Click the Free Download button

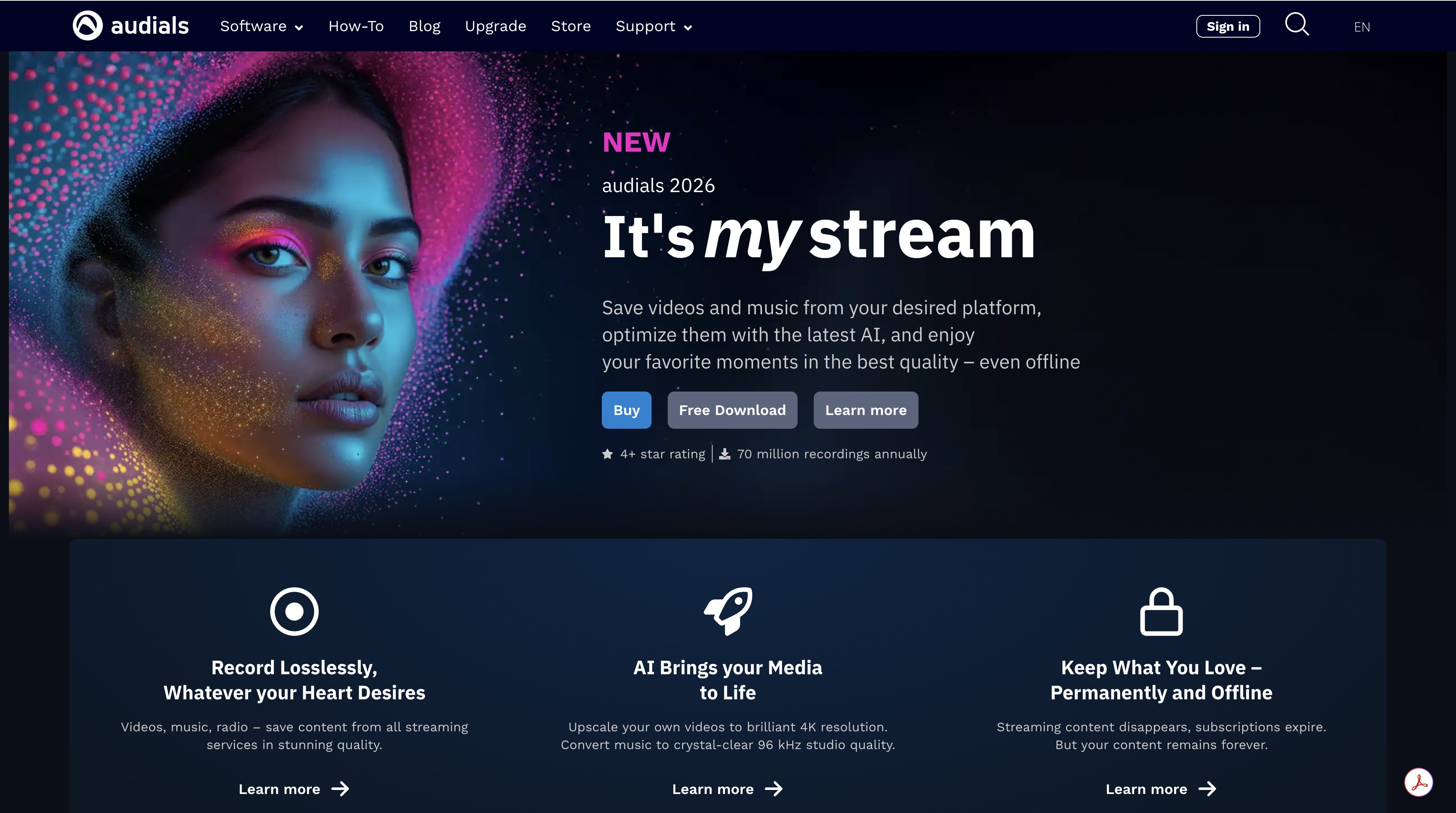click(732, 410)
